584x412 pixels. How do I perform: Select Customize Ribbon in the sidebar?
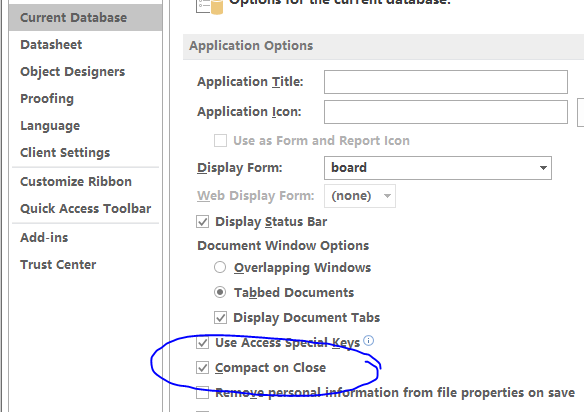[x=76, y=181]
